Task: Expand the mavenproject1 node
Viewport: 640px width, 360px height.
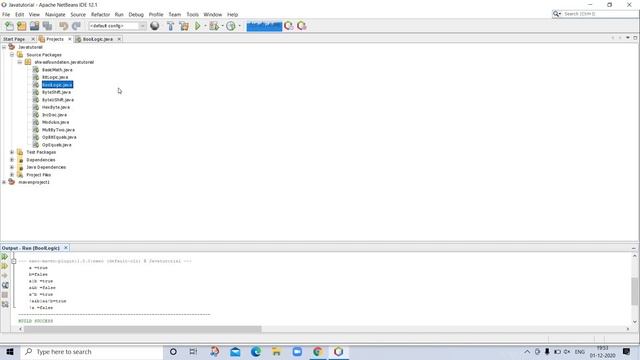Action: 4,182
